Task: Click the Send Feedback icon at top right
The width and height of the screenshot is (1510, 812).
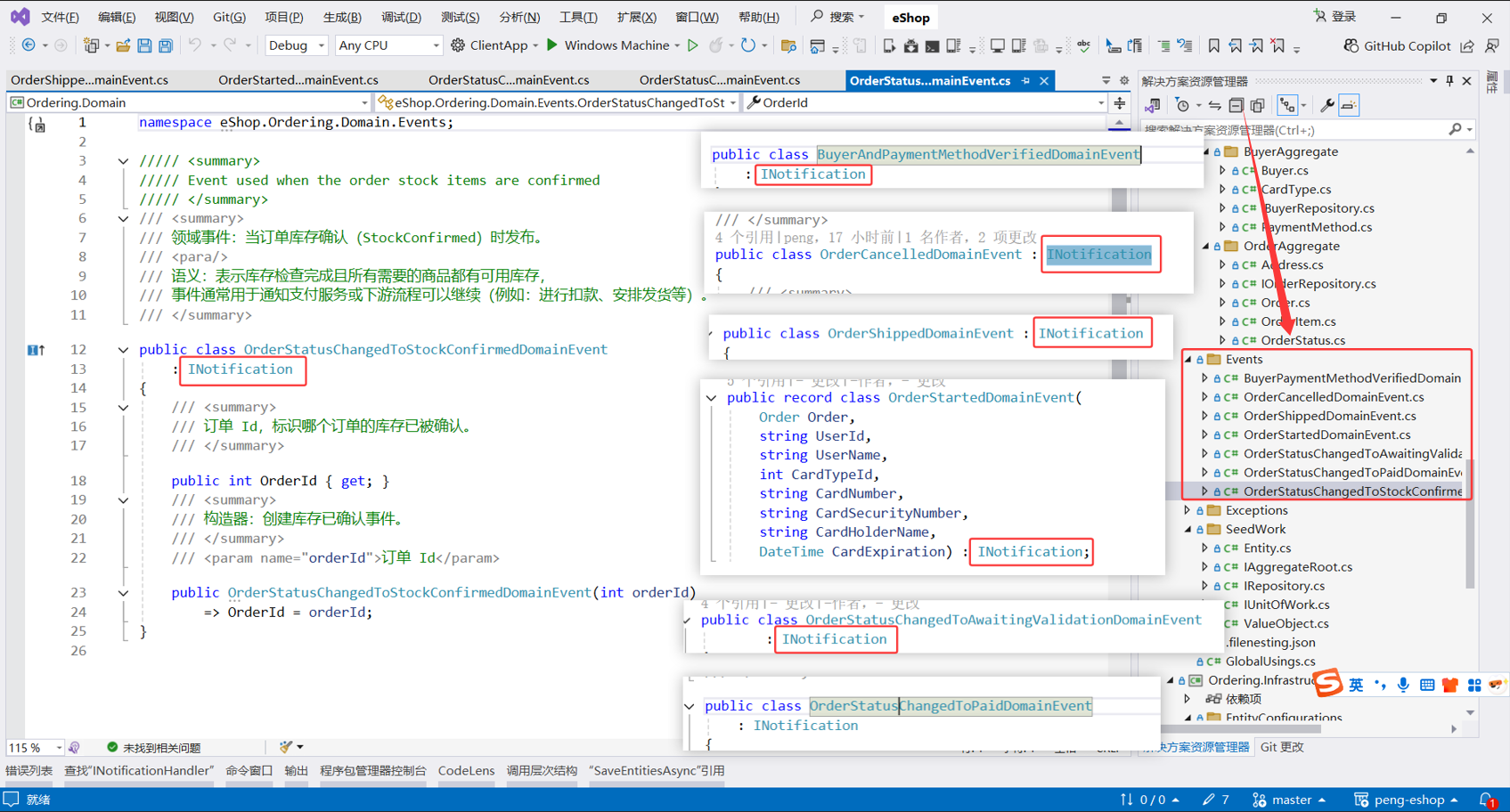Action: (x=1492, y=45)
